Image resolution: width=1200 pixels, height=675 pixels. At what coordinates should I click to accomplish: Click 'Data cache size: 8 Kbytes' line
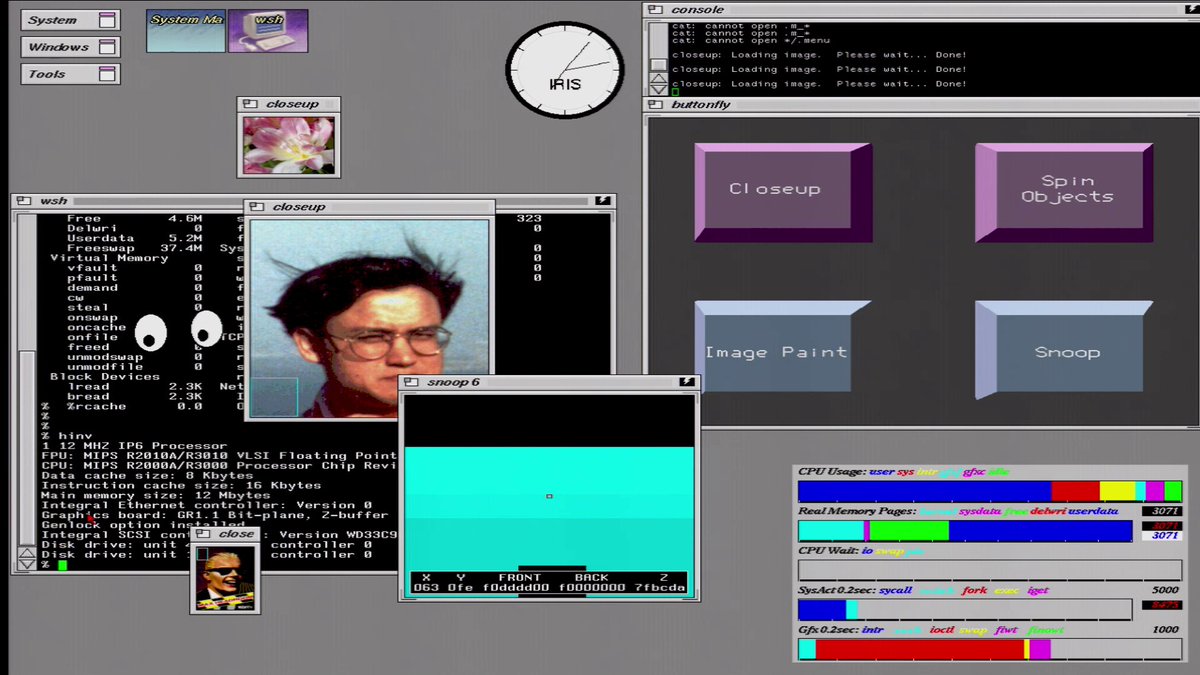pyautogui.click(x=148, y=475)
